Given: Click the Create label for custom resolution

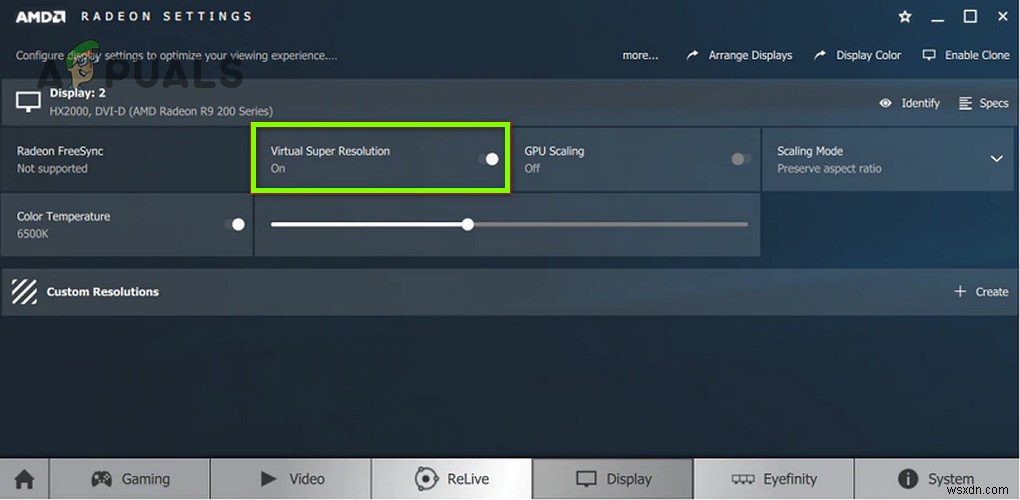Looking at the screenshot, I should (992, 292).
